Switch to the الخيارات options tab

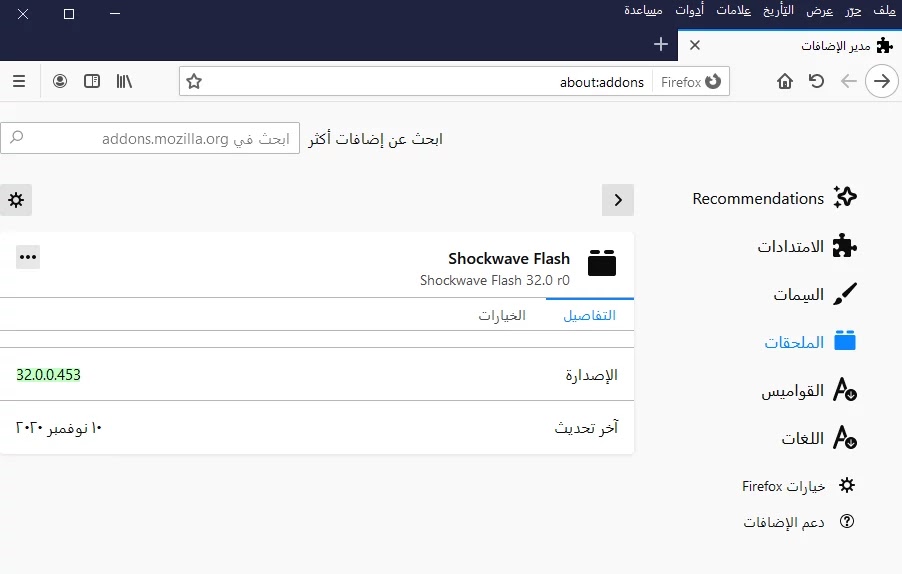click(x=502, y=315)
